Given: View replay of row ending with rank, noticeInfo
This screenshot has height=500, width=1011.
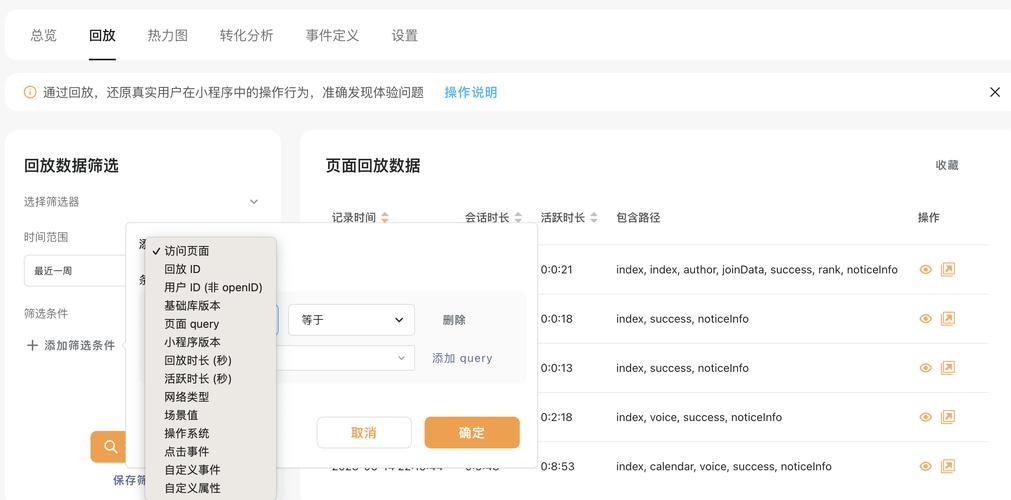Looking at the screenshot, I should (x=925, y=270).
